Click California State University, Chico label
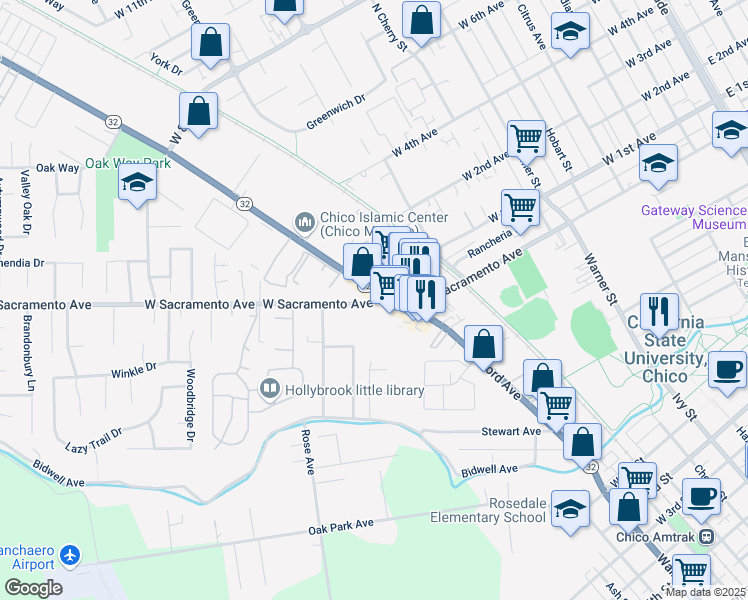This screenshot has height=600, width=748. point(666,350)
